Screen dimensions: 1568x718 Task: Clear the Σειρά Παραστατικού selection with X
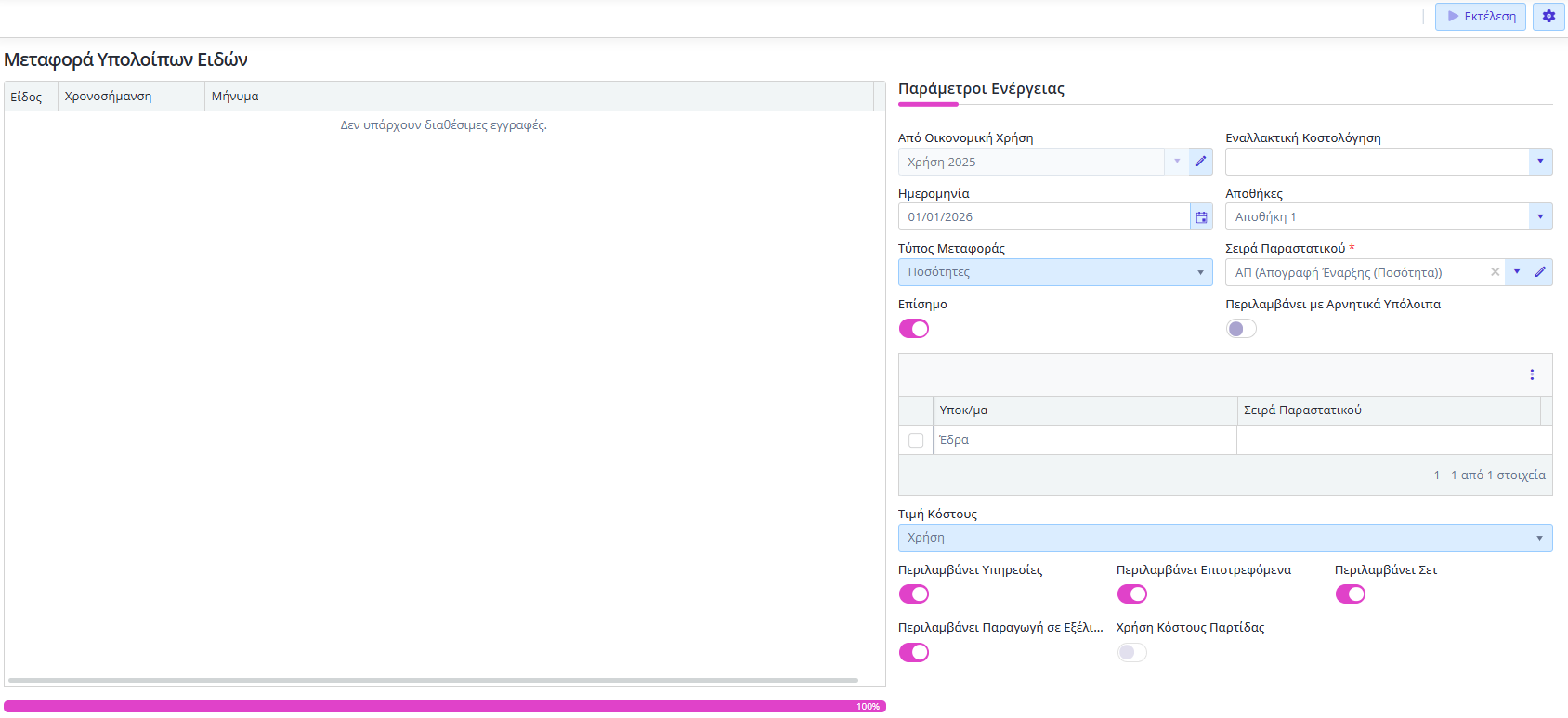[x=1495, y=272]
